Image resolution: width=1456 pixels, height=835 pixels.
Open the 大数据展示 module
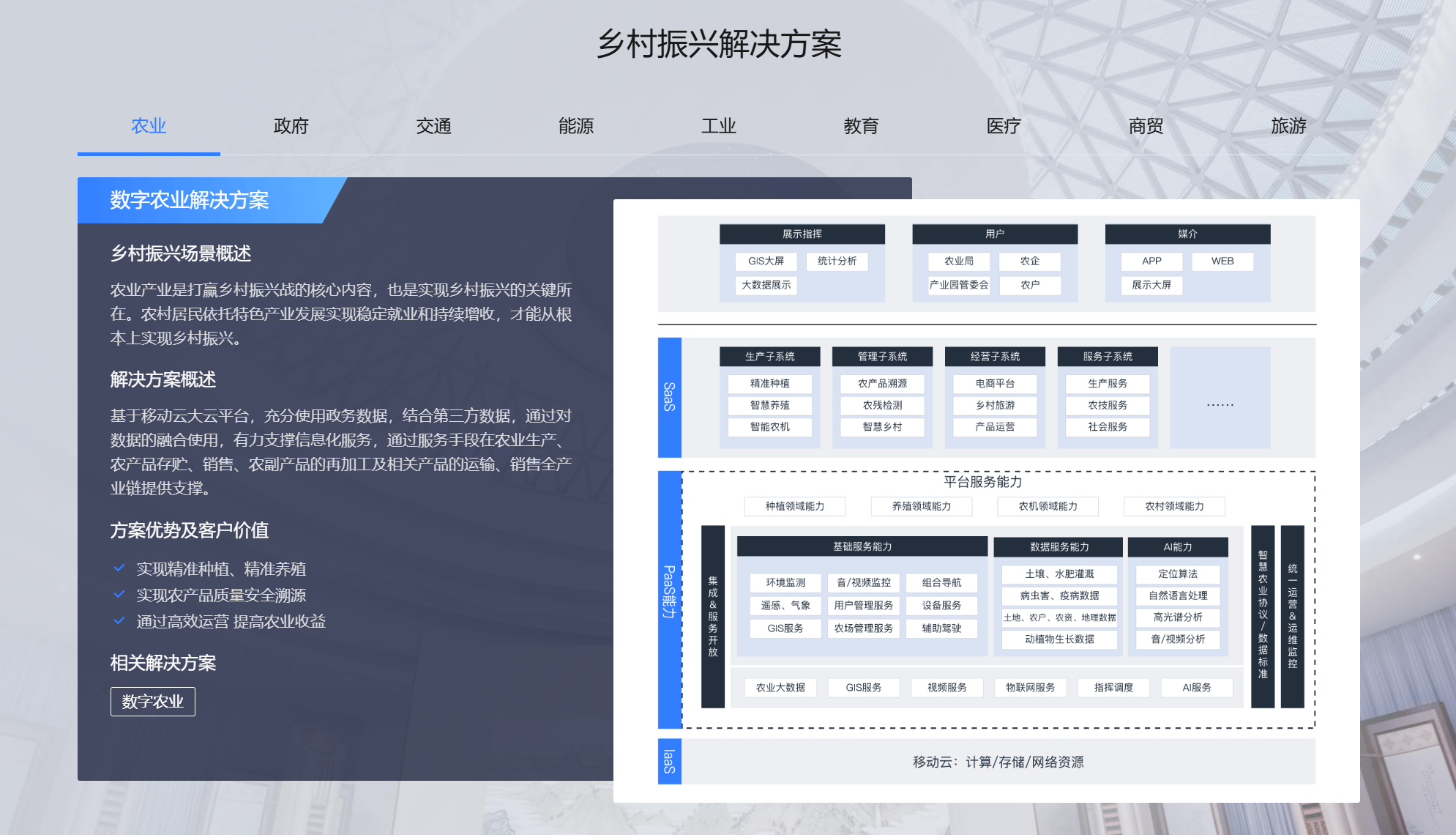click(x=767, y=286)
